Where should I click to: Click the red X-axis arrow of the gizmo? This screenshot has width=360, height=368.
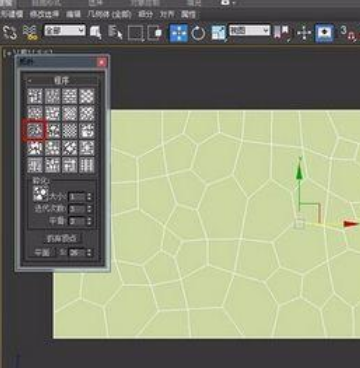351,224
